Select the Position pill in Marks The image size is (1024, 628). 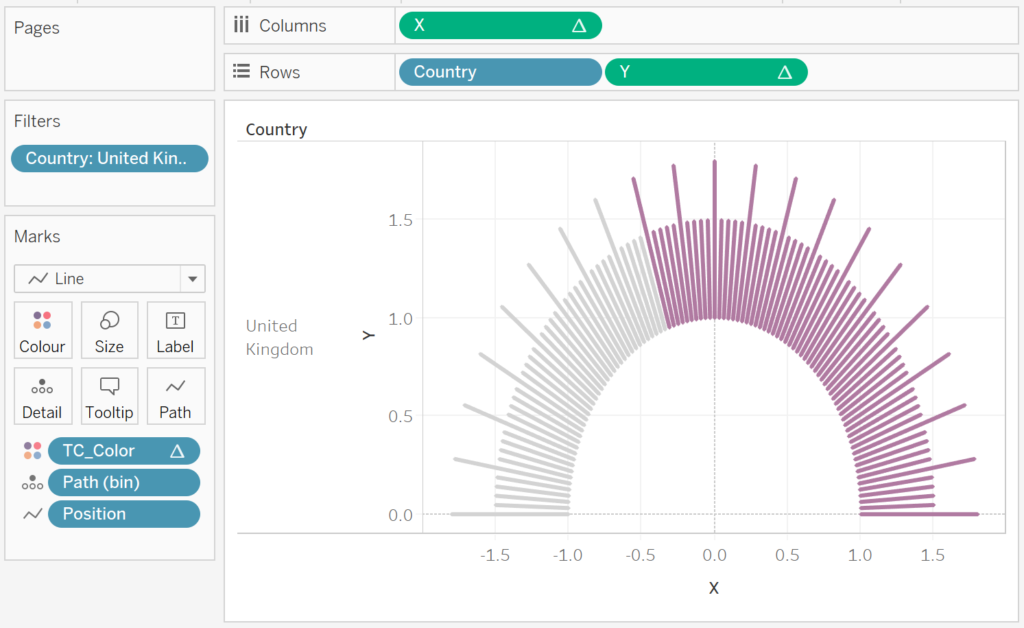pyautogui.click(x=124, y=514)
